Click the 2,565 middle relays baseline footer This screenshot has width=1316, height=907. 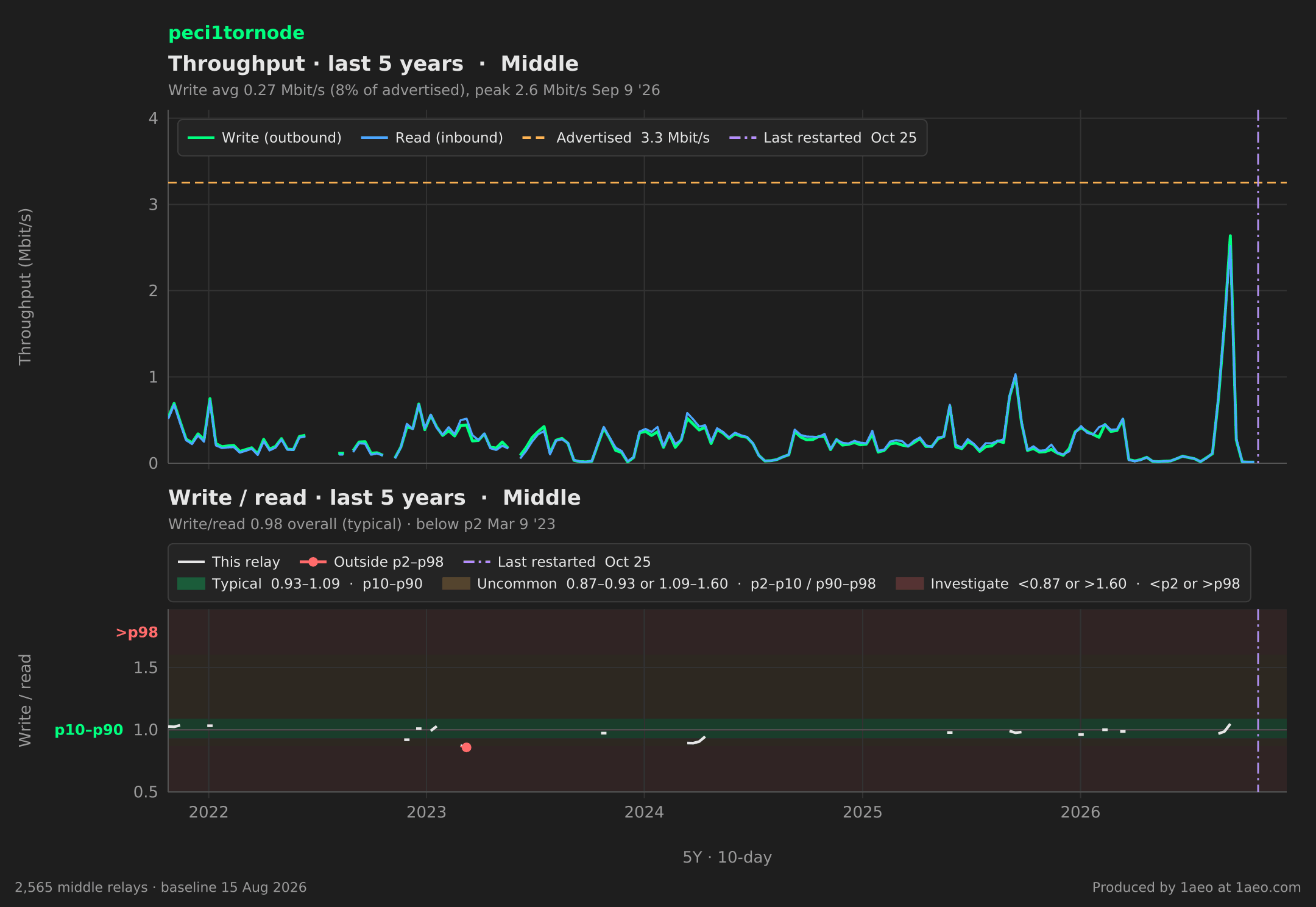click(x=161, y=887)
